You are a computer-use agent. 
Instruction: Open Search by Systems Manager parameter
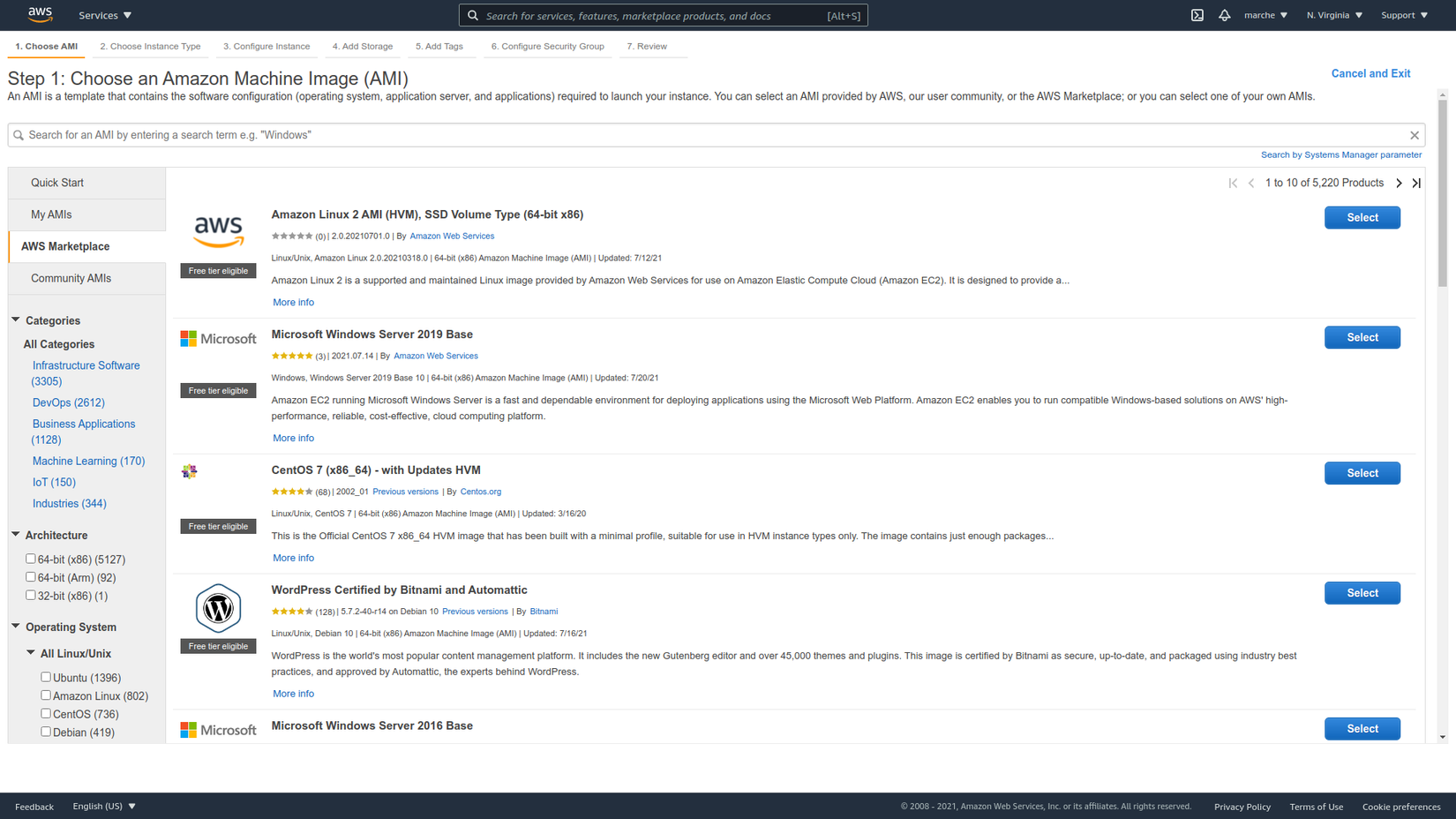(x=1341, y=154)
